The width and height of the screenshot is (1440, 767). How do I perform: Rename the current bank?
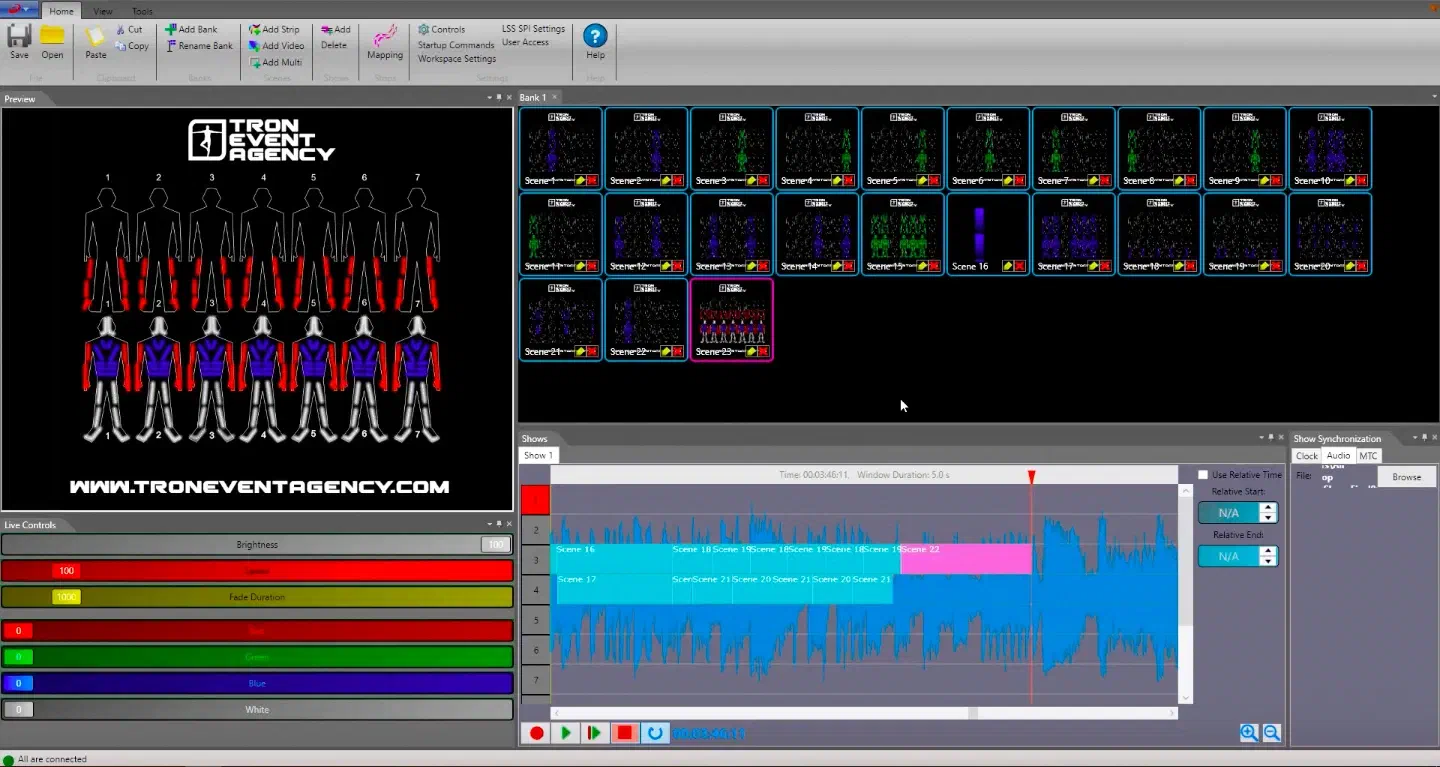click(199, 46)
